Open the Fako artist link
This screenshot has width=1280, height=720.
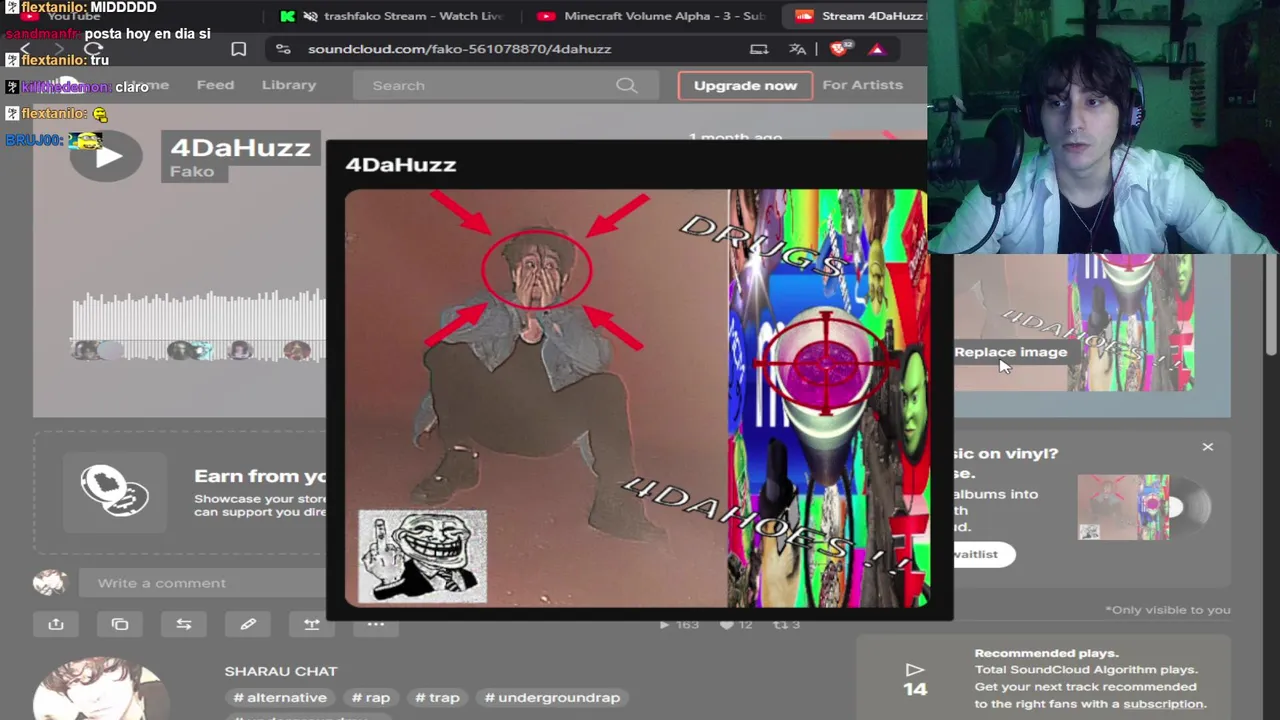pos(192,171)
